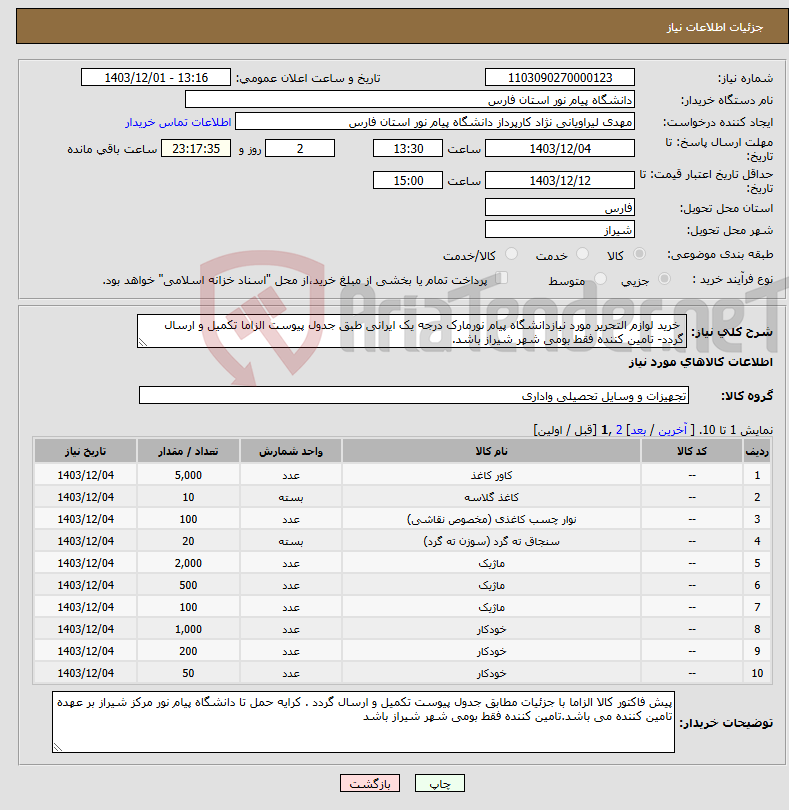Viewport: 789px width, 810px height.
Task: Click the جزئیات اطلاعات نیاز header title
Action: coord(715,27)
